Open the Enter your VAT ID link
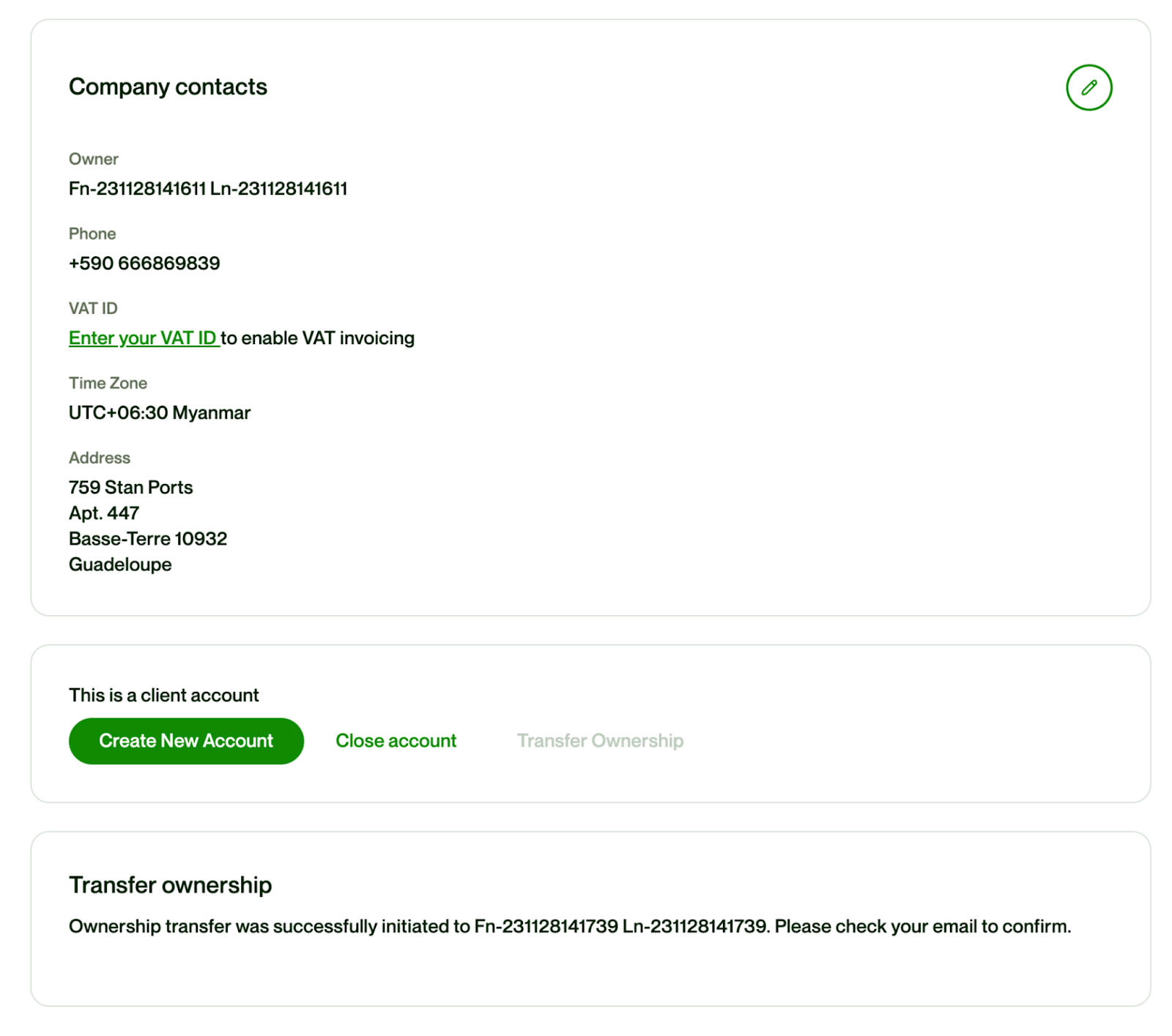This screenshot has width=1172, height=1036. click(x=144, y=338)
